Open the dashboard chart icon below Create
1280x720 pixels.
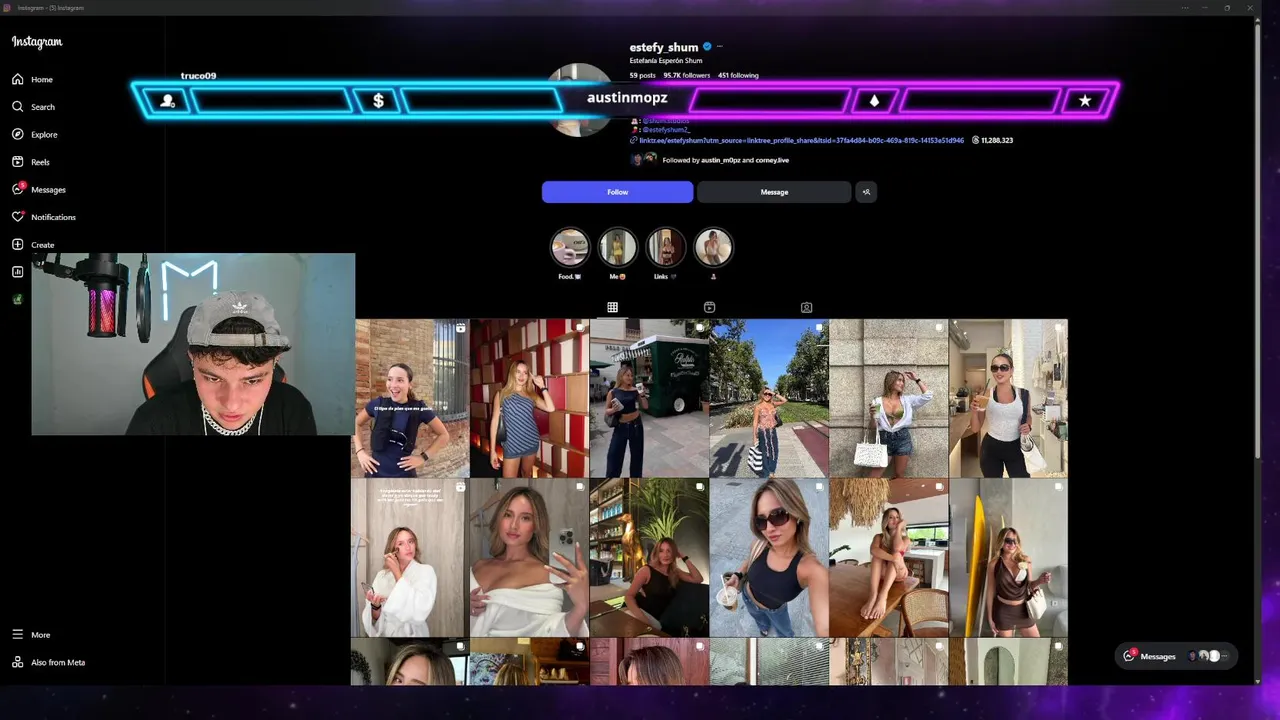pos(17,272)
